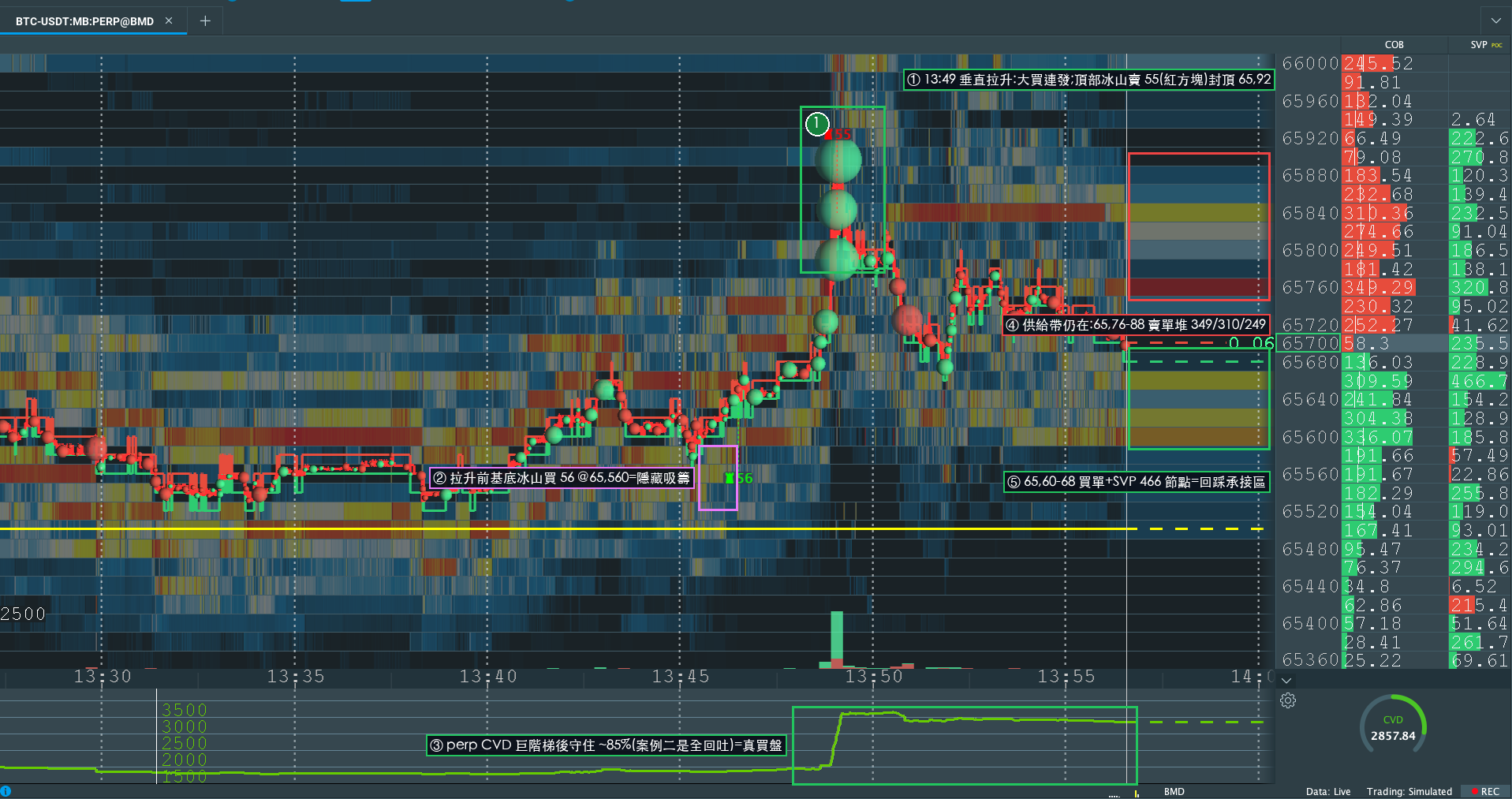Click price level 65480
Image resolution: width=1512 pixels, height=799 pixels.
coord(1310,549)
